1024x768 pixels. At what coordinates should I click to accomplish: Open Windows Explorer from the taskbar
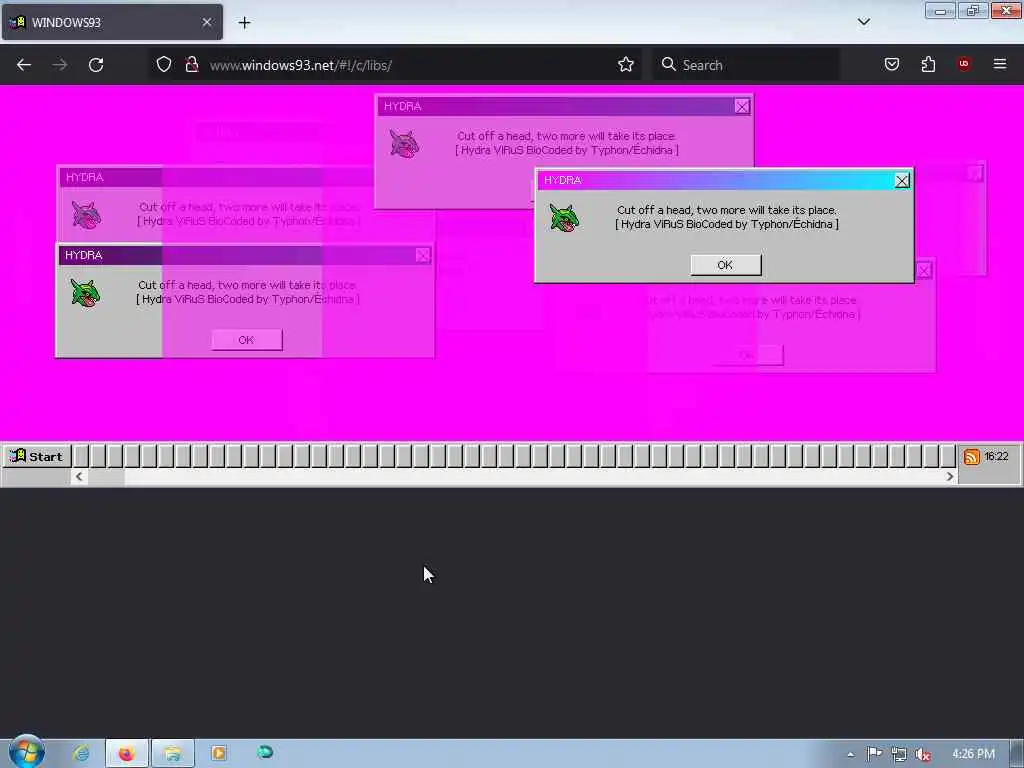tap(172, 754)
